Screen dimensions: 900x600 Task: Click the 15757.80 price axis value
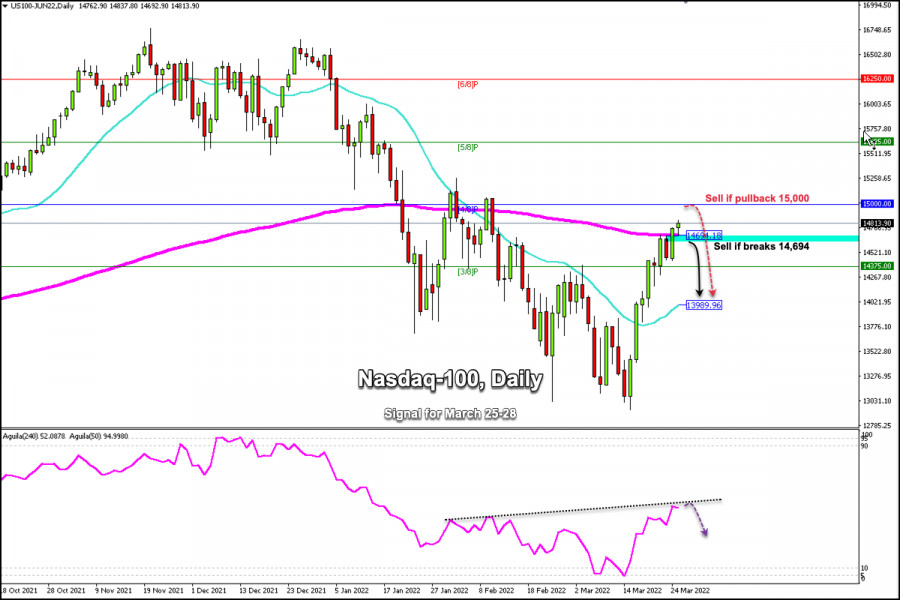coord(878,129)
